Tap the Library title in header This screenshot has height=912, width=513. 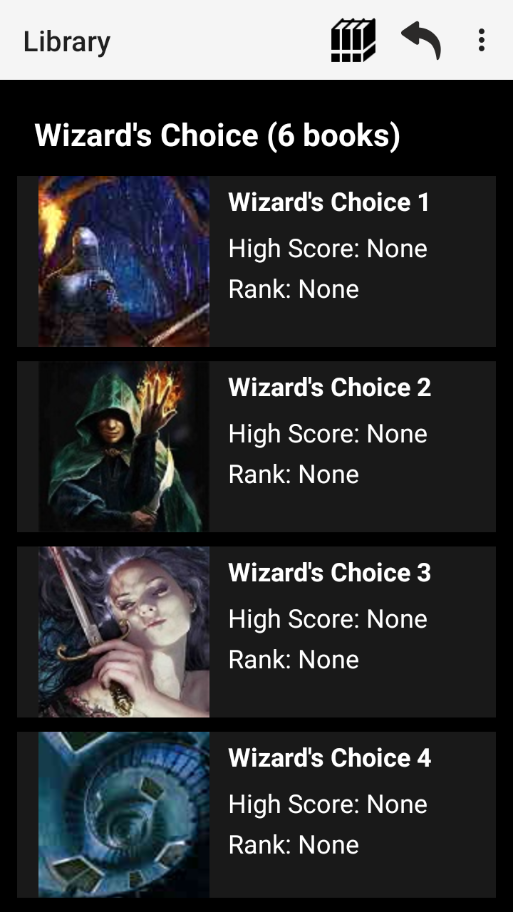[x=67, y=42]
